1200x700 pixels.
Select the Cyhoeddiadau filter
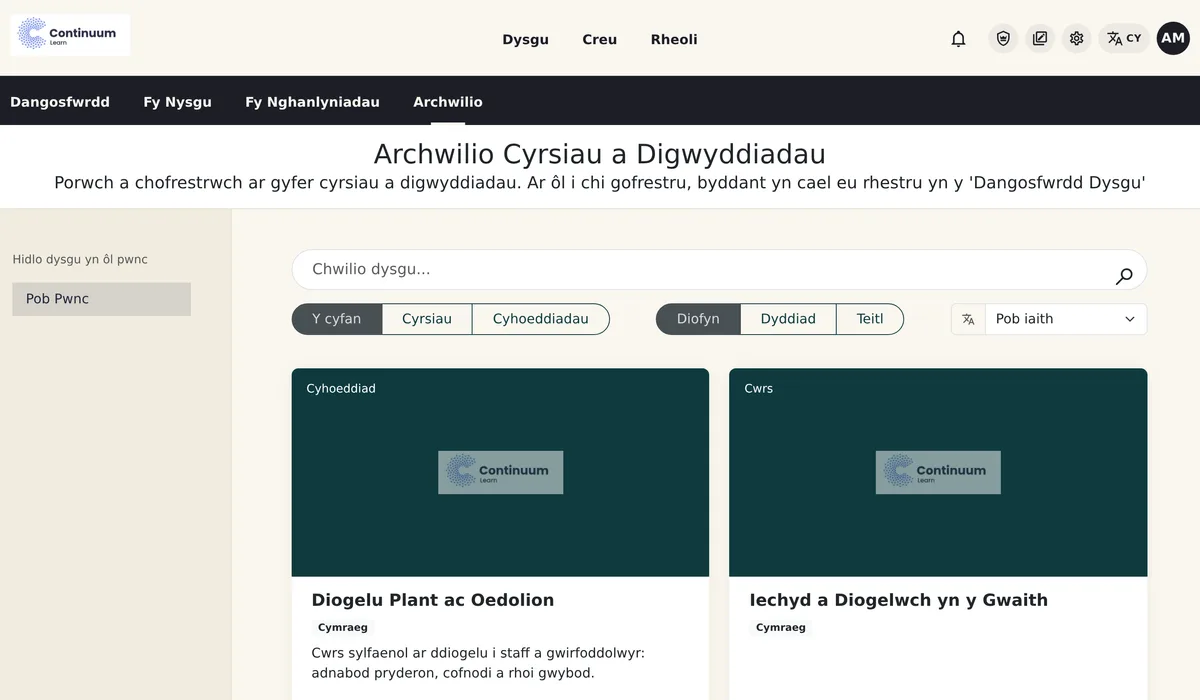pyautogui.click(x=541, y=319)
